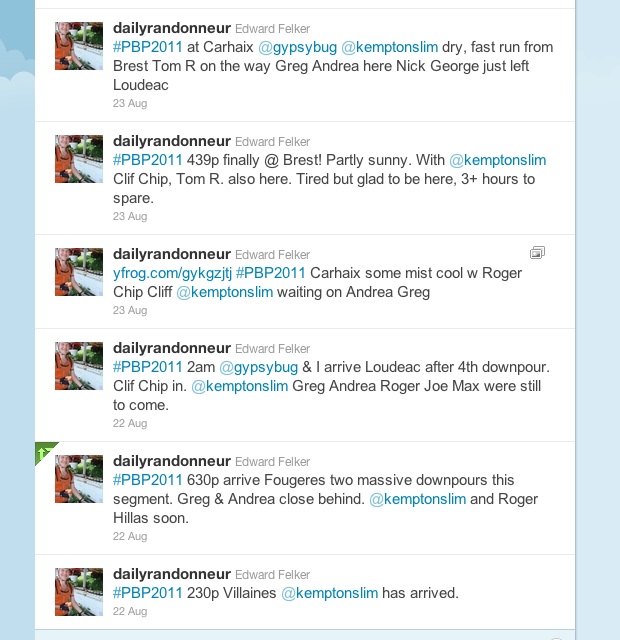Image resolution: width=620 pixels, height=640 pixels.
Task: Click the #PBP2011 hashtag in the Carhaix dry run tweet
Action: coord(148,47)
